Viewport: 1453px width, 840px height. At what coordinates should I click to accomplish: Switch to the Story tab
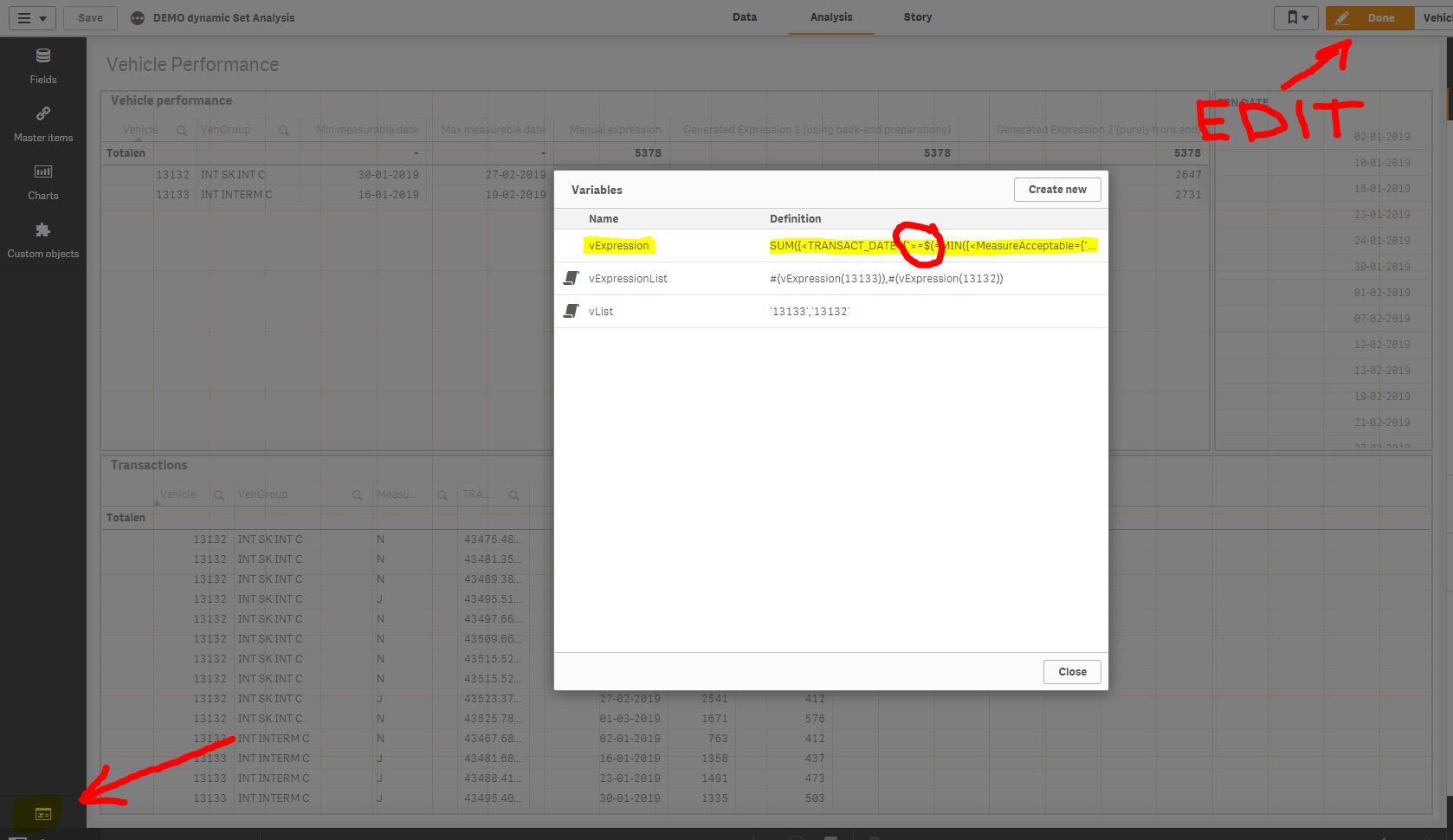(x=918, y=17)
